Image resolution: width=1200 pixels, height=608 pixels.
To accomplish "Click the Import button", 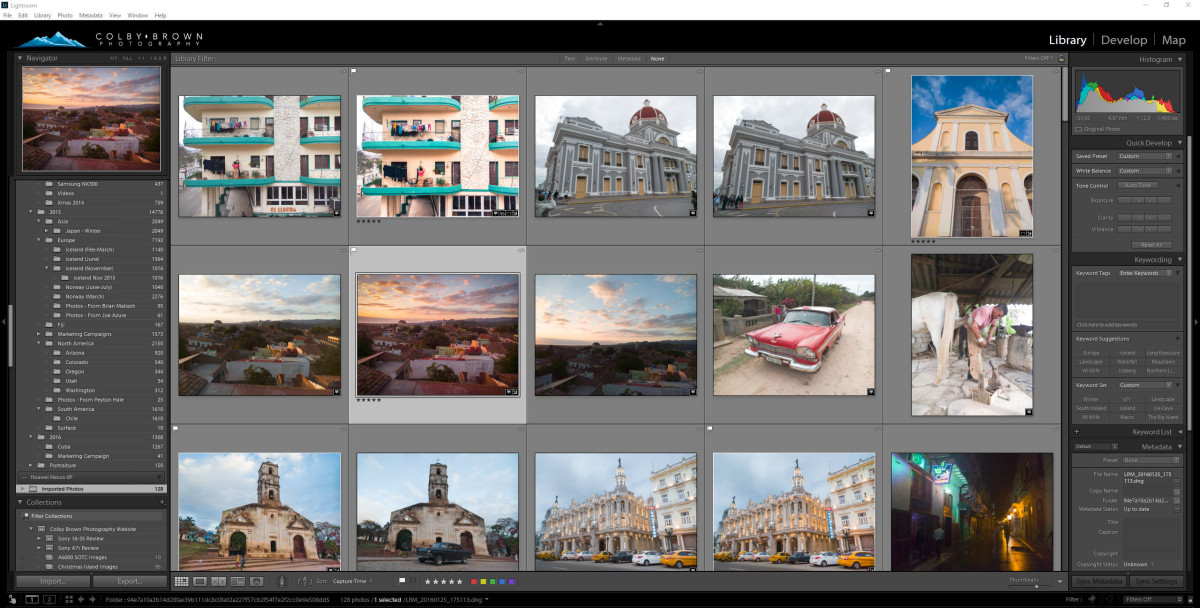I will [50, 580].
